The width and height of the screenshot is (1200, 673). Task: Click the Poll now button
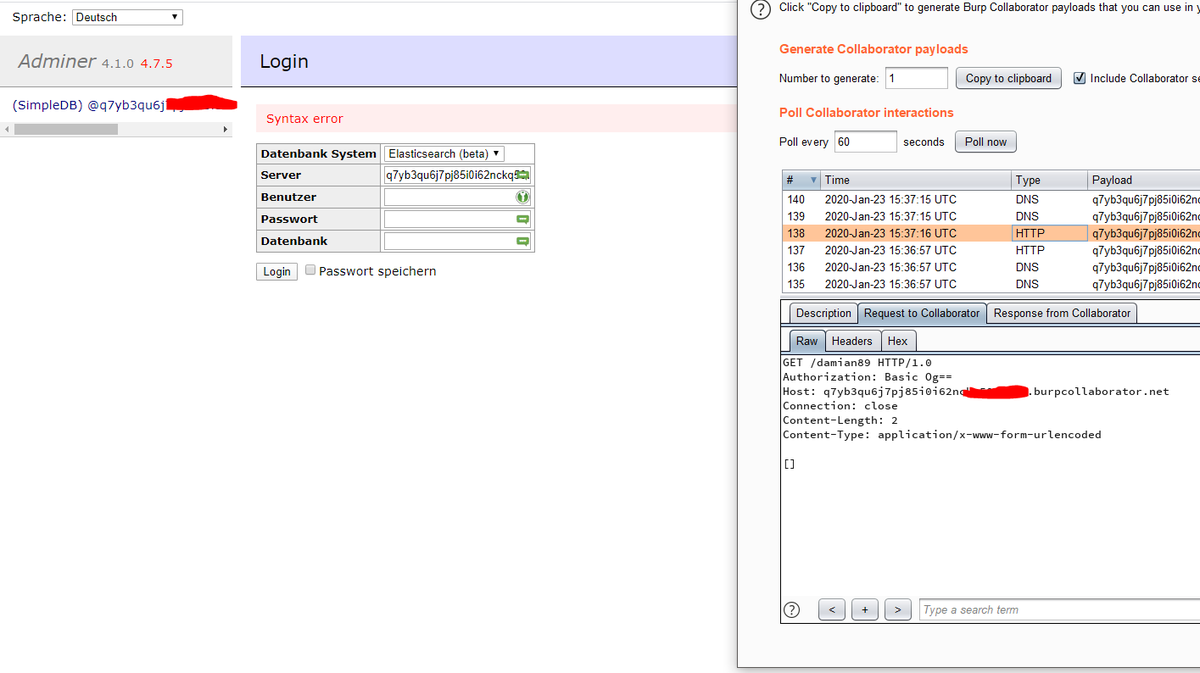coord(985,142)
